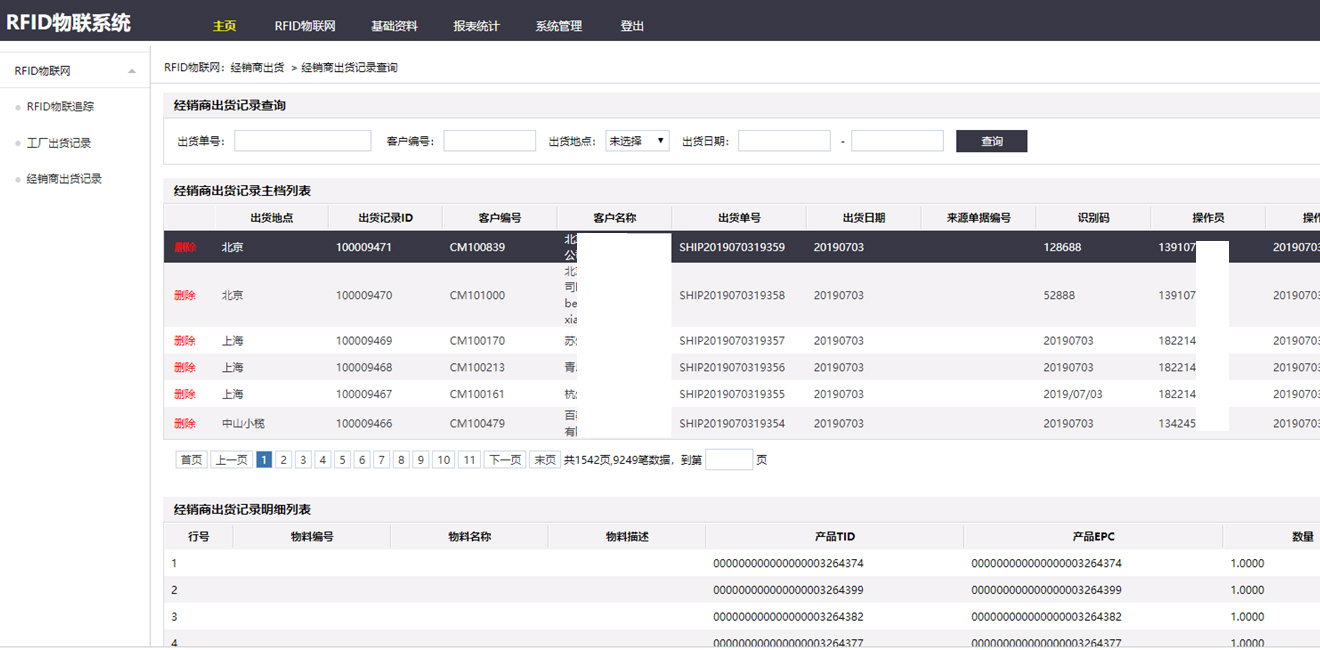
Task: Delete the record with ID 100009469
Action: (185, 341)
